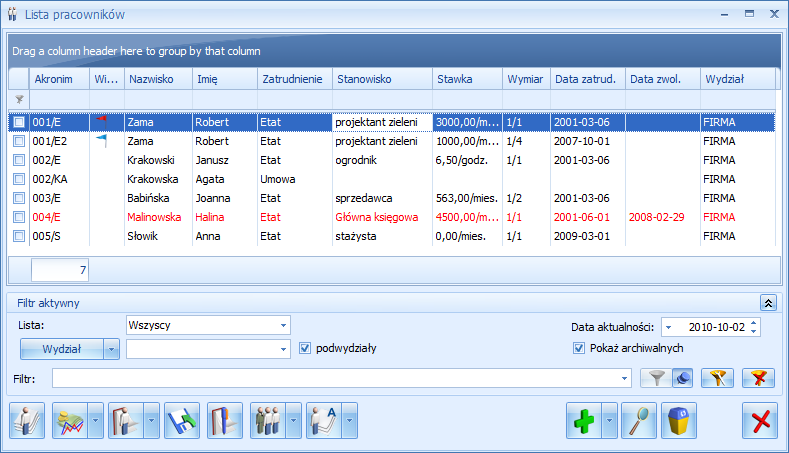The height and width of the screenshot is (453, 789).
Task: Sort by Akronim column header
Action: pos(59,79)
